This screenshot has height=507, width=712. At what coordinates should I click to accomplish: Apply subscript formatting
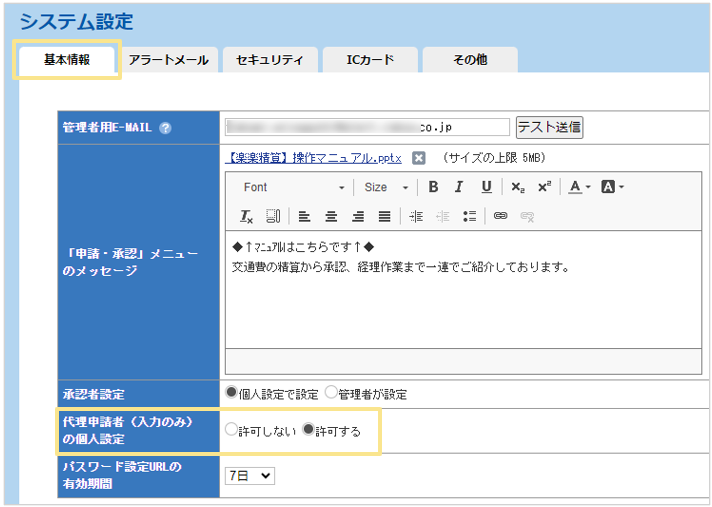(517, 187)
